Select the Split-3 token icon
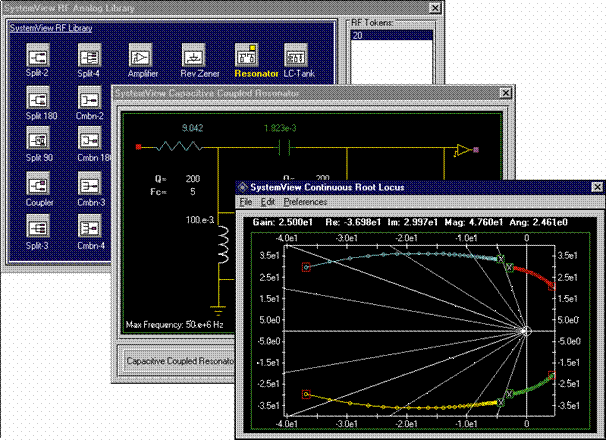The image size is (606, 440). coord(37,227)
